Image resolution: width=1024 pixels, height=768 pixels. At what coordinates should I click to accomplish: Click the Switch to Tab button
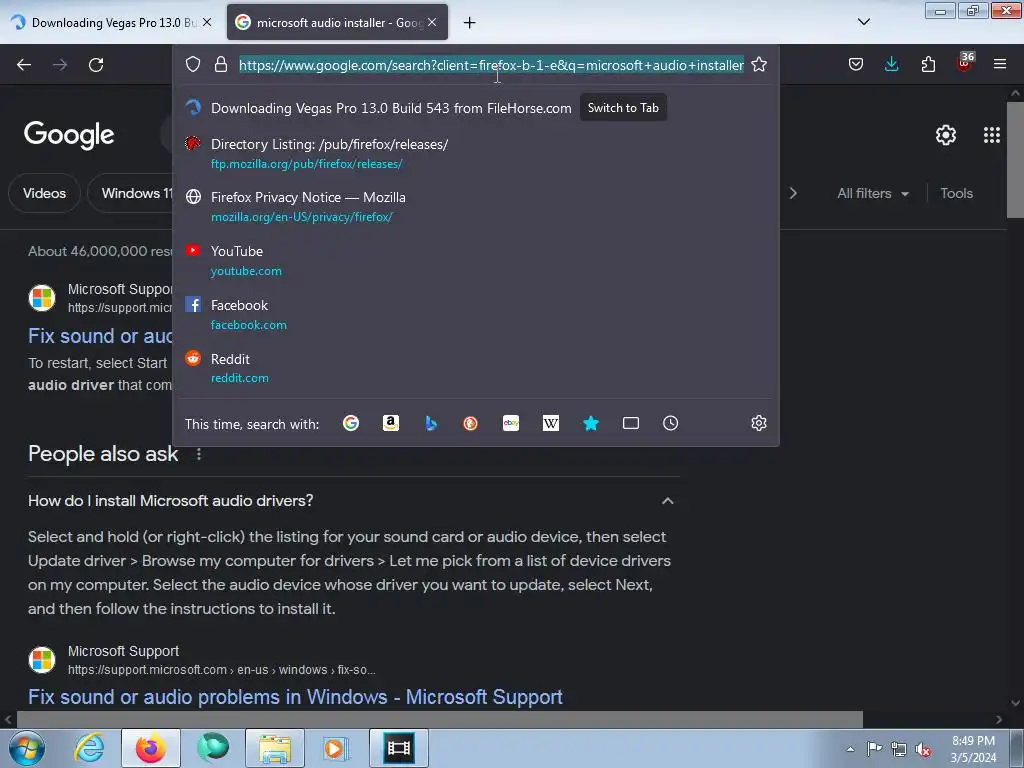coord(623,108)
